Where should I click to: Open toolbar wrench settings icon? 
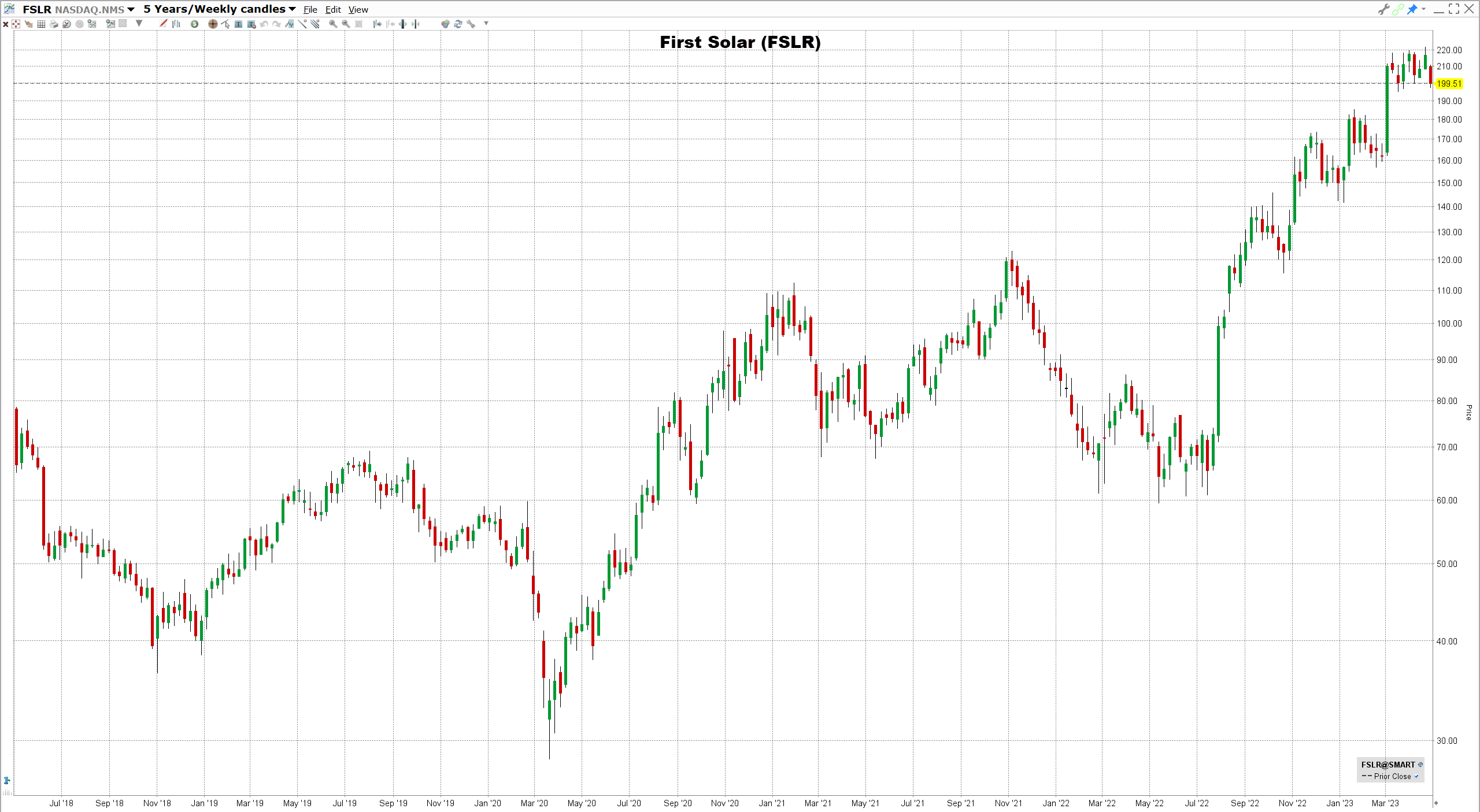pyautogui.click(x=471, y=24)
